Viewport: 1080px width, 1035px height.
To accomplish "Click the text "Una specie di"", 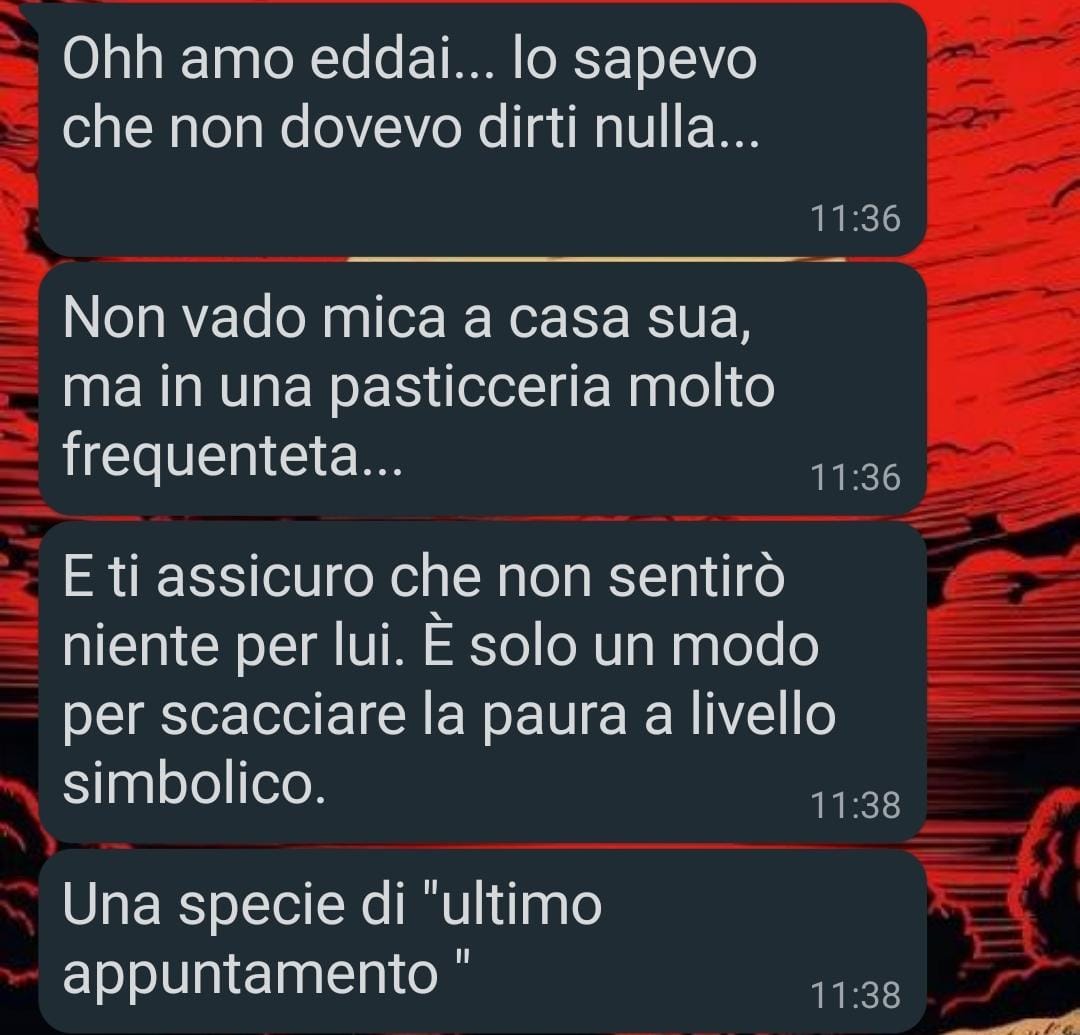I will coord(234,906).
